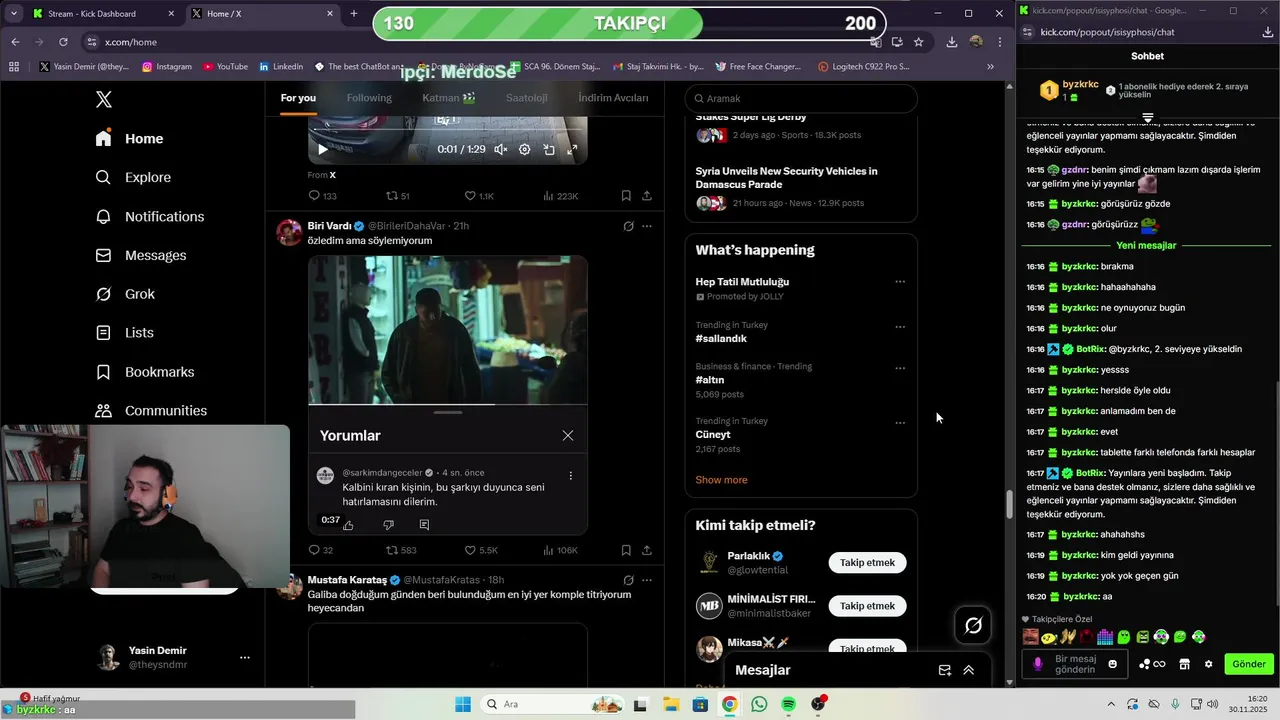1280x720 pixels.
Task: Open more options on Biri Vardı post
Action: [647, 226]
